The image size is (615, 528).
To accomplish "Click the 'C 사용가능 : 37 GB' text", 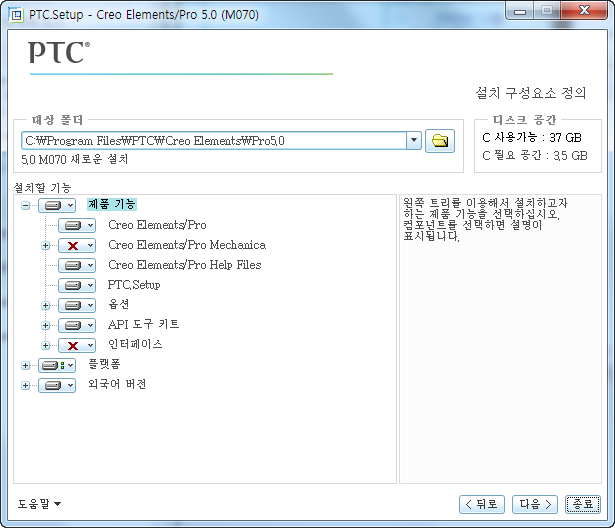I will tap(531, 138).
